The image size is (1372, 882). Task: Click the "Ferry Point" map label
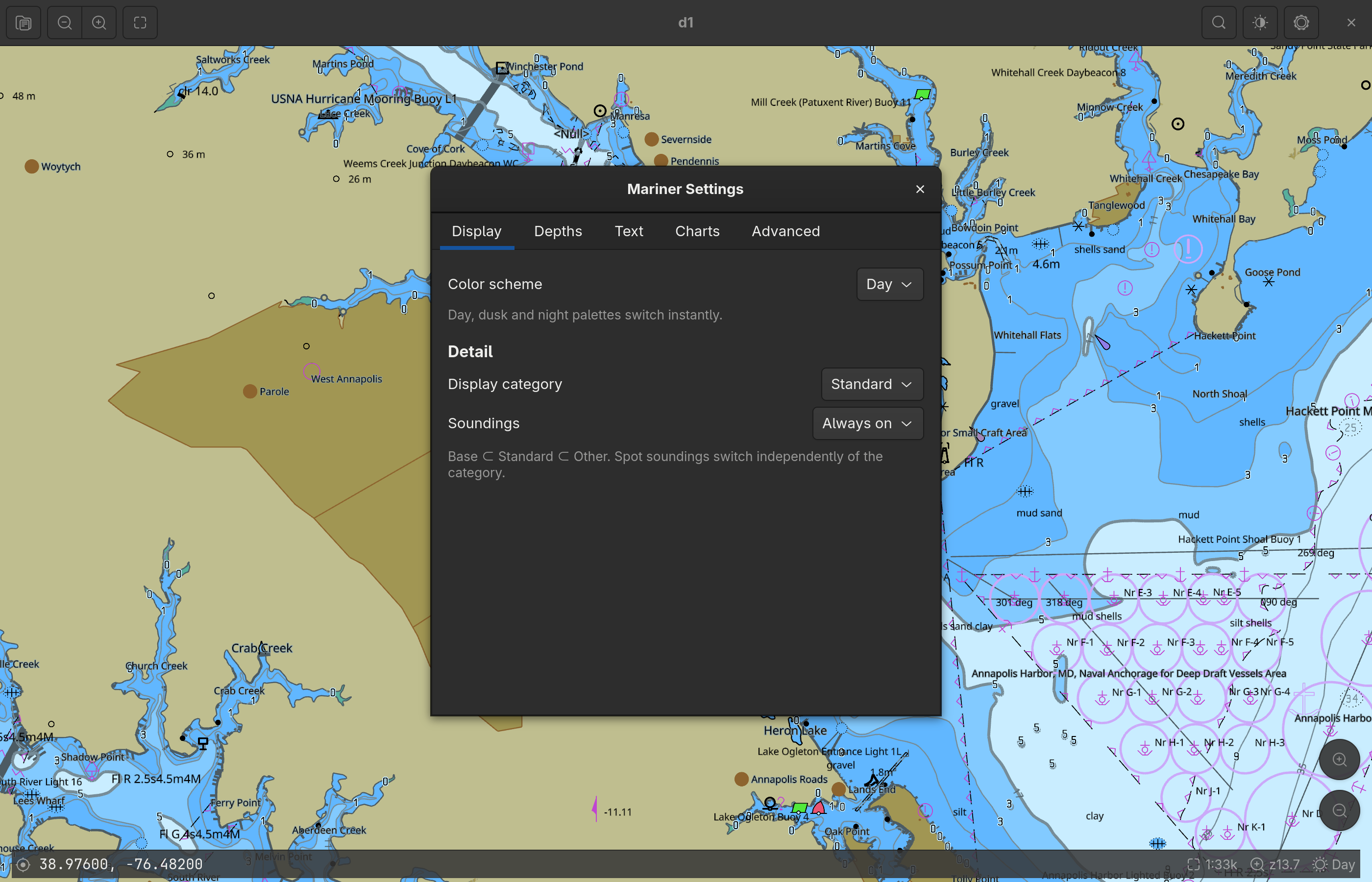tap(235, 803)
